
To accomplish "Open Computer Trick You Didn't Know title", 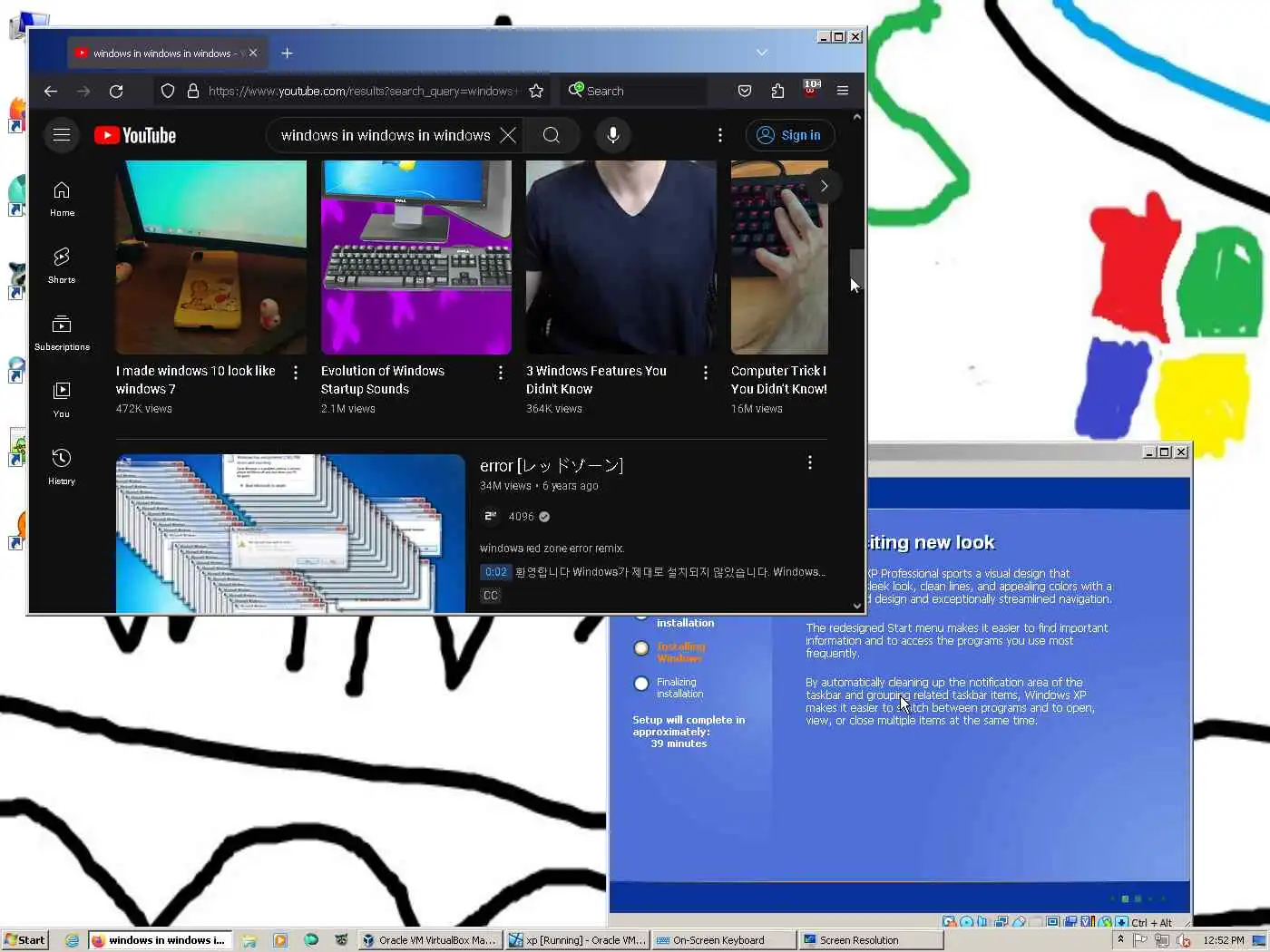I will click(x=779, y=380).
